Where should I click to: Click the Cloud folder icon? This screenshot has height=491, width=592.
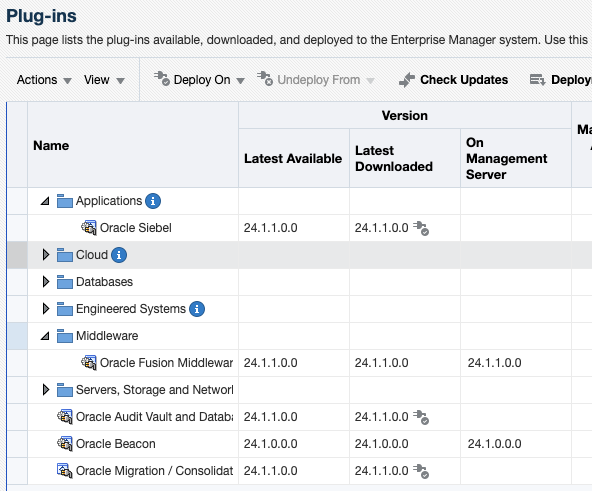click(x=65, y=255)
